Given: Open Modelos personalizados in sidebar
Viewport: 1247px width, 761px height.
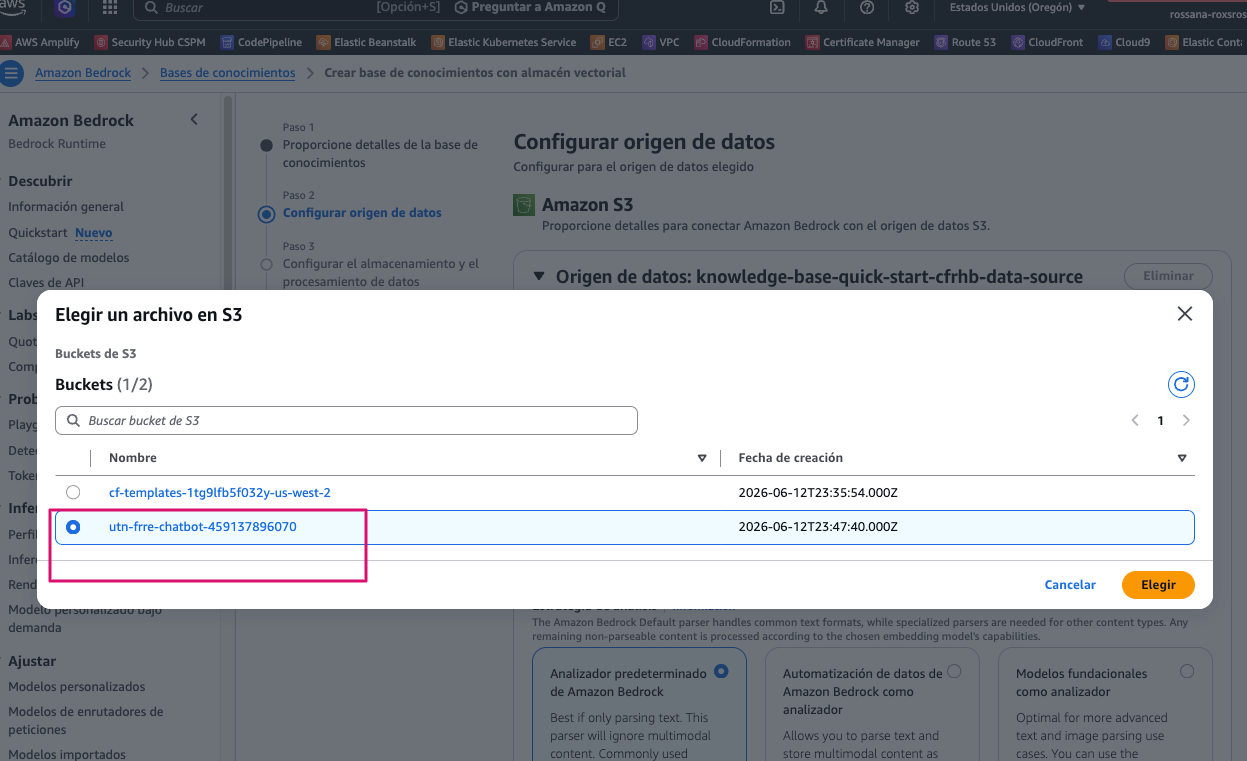Looking at the screenshot, I should pos(77,687).
